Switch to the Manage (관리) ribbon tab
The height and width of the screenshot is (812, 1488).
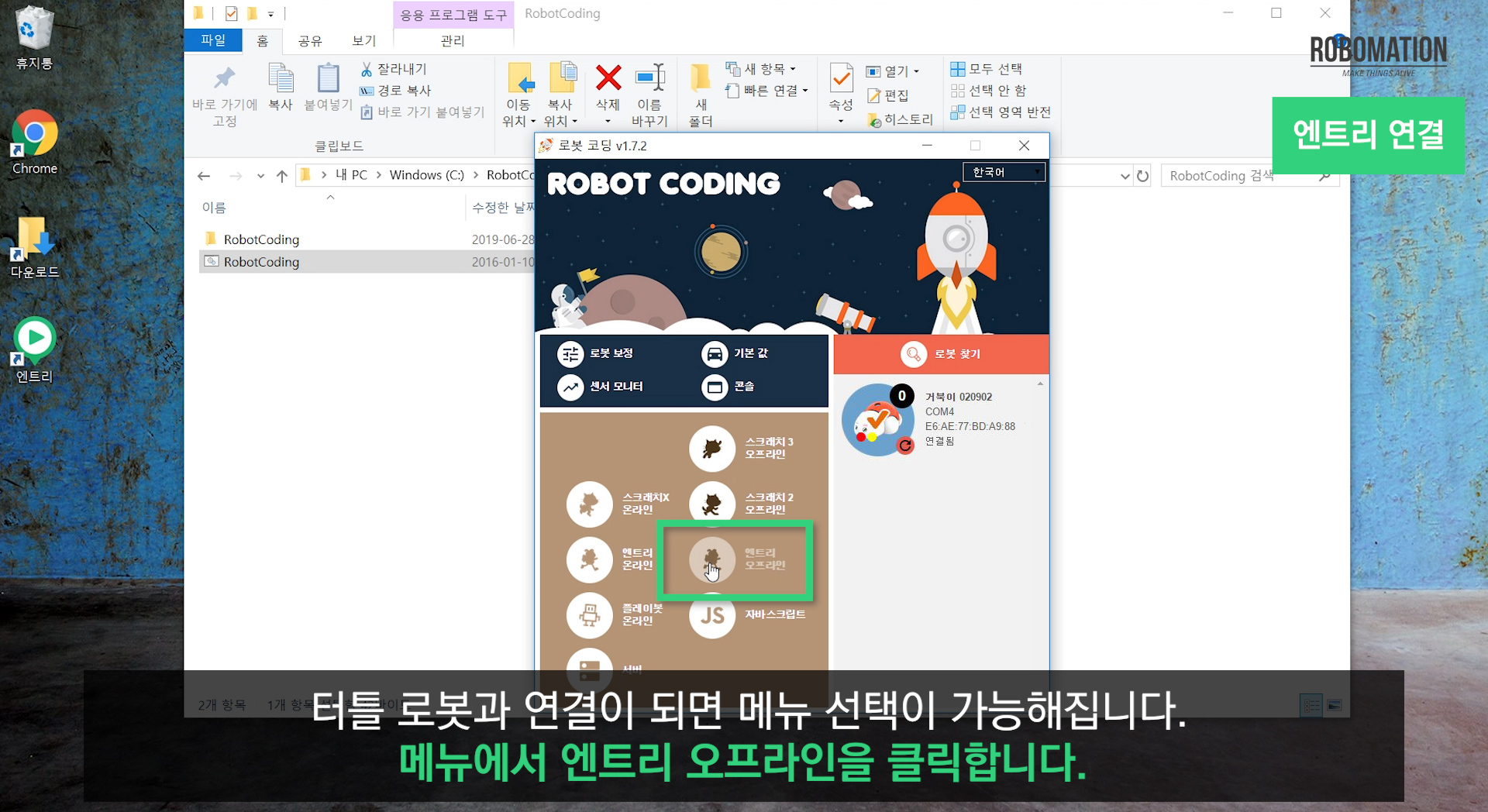click(x=453, y=40)
